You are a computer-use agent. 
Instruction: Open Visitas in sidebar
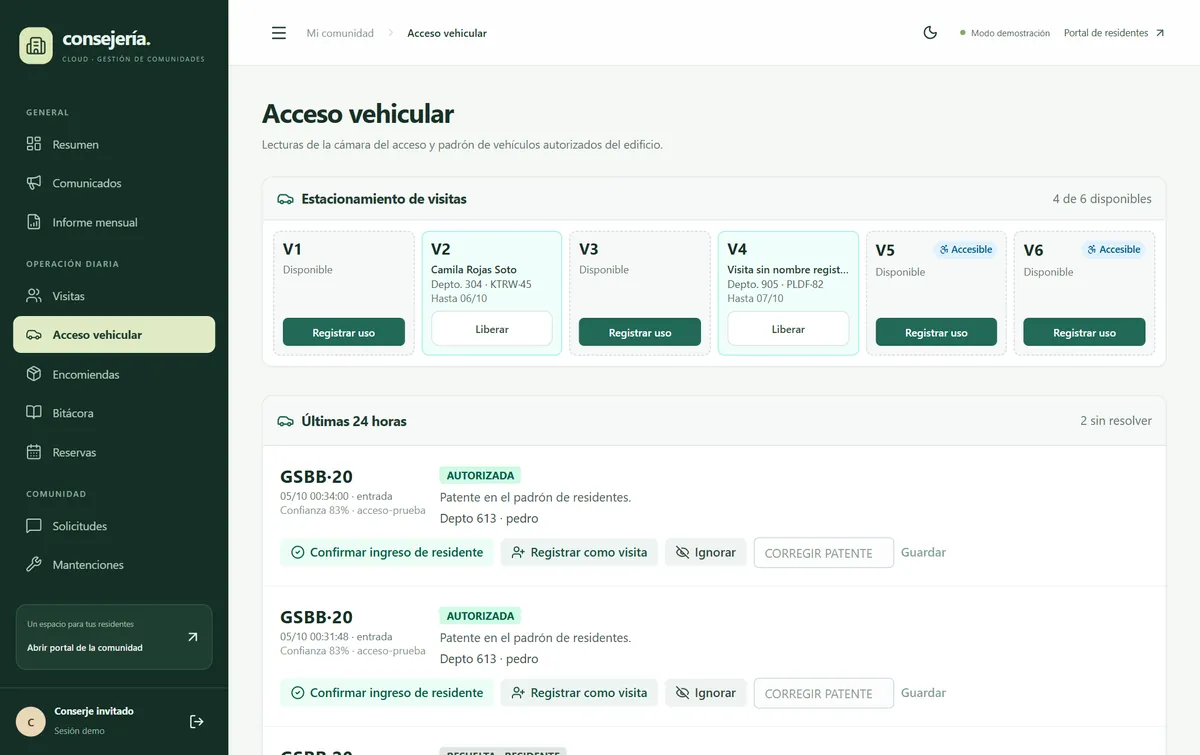click(x=114, y=296)
